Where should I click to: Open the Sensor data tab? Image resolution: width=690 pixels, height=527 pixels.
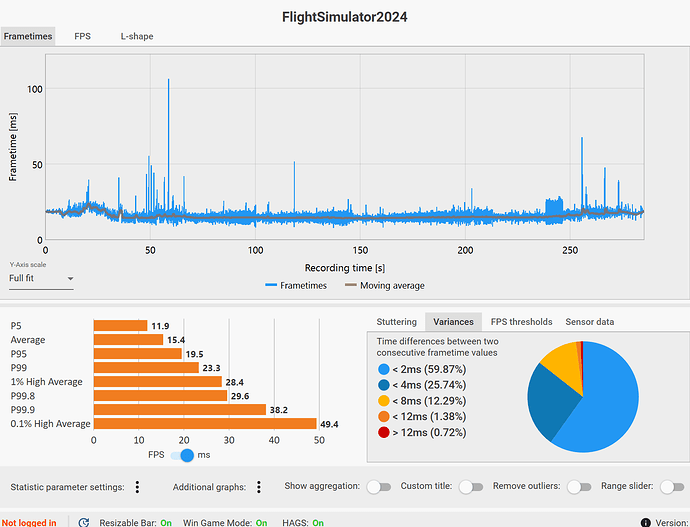pyautogui.click(x=590, y=322)
